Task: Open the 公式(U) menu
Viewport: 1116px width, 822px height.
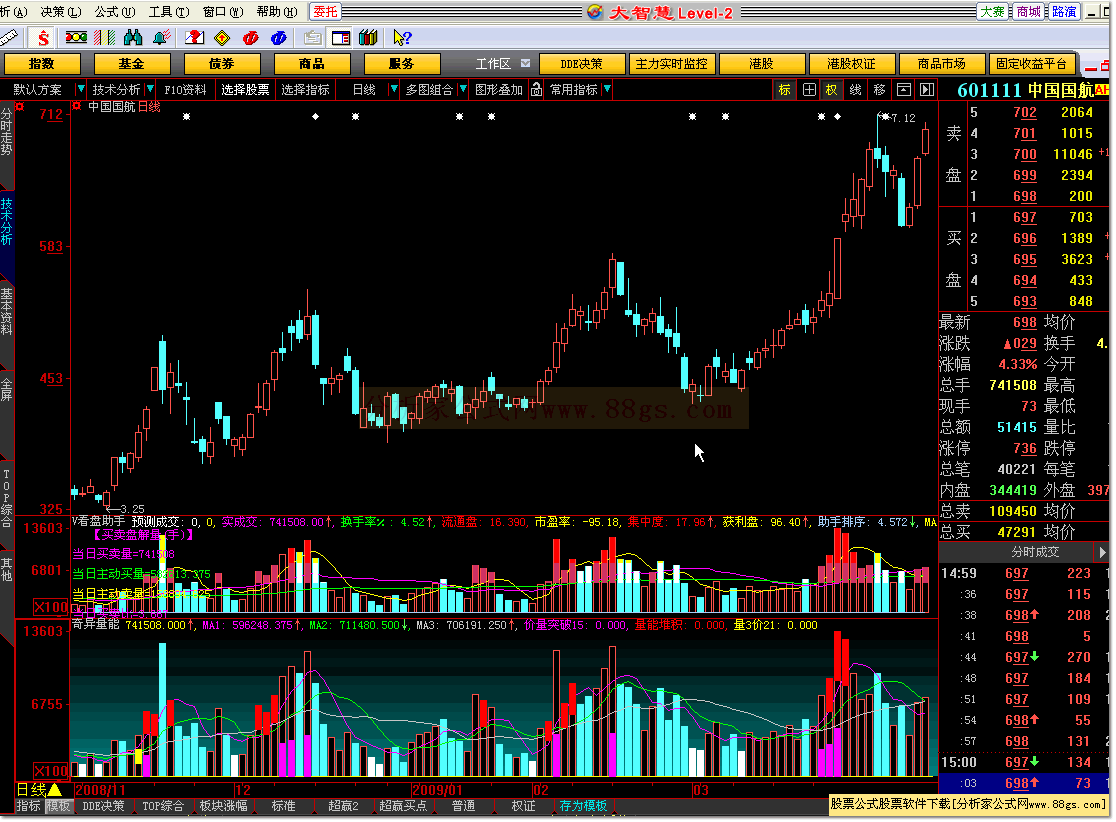Action: click(x=115, y=12)
